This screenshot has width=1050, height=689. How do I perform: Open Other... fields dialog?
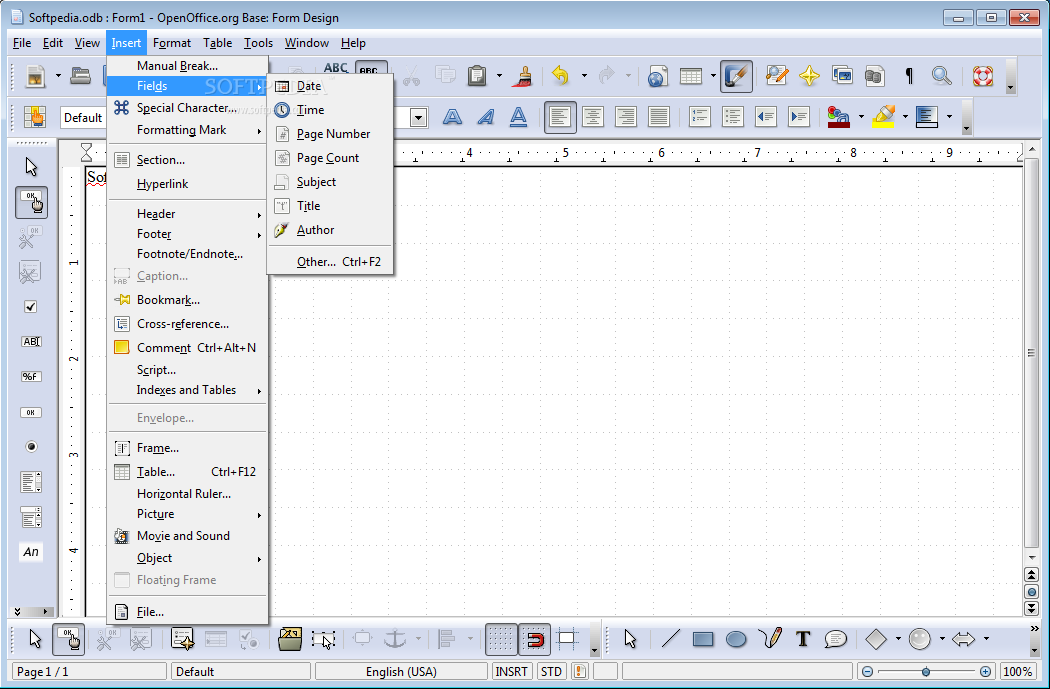(x=329, y=262)
